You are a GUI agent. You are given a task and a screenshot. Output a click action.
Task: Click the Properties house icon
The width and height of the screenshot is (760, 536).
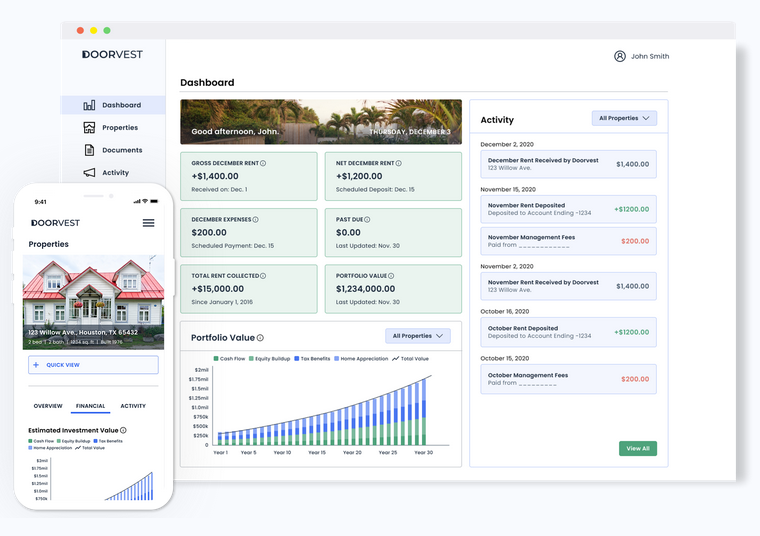click(89, 127)
